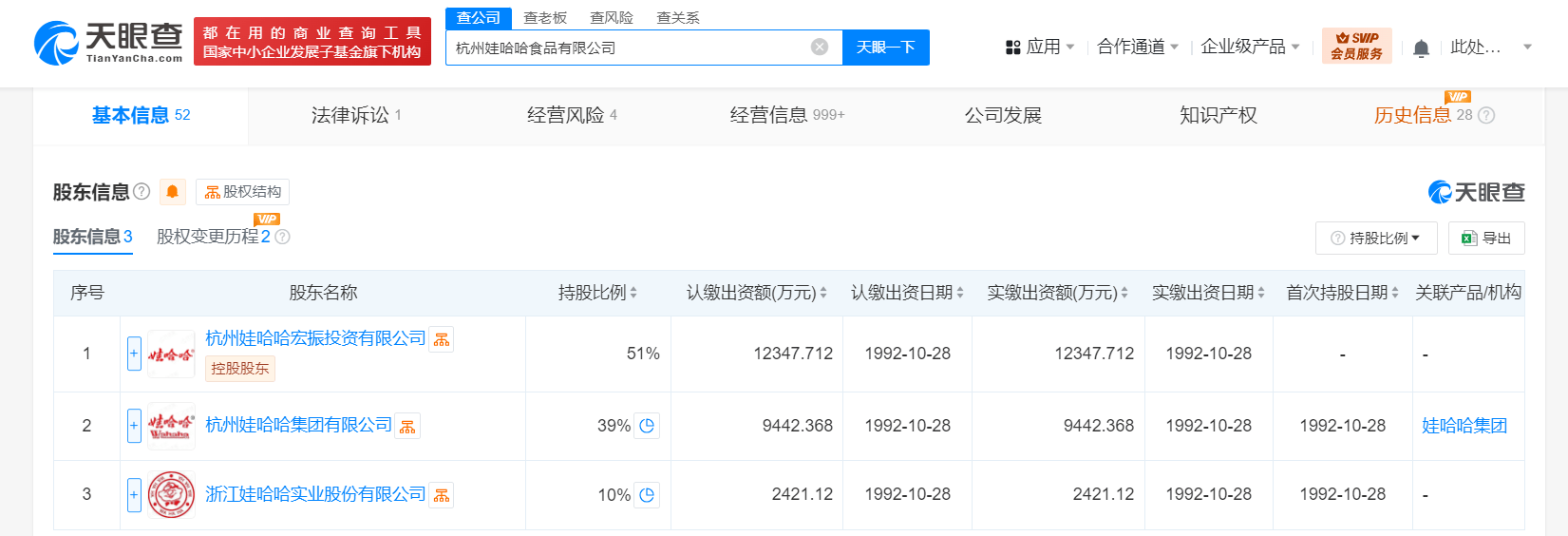Open the 合作通道 dropdown menu
The height and width of the screenshot is (536, 1568).
point(1138,47)
